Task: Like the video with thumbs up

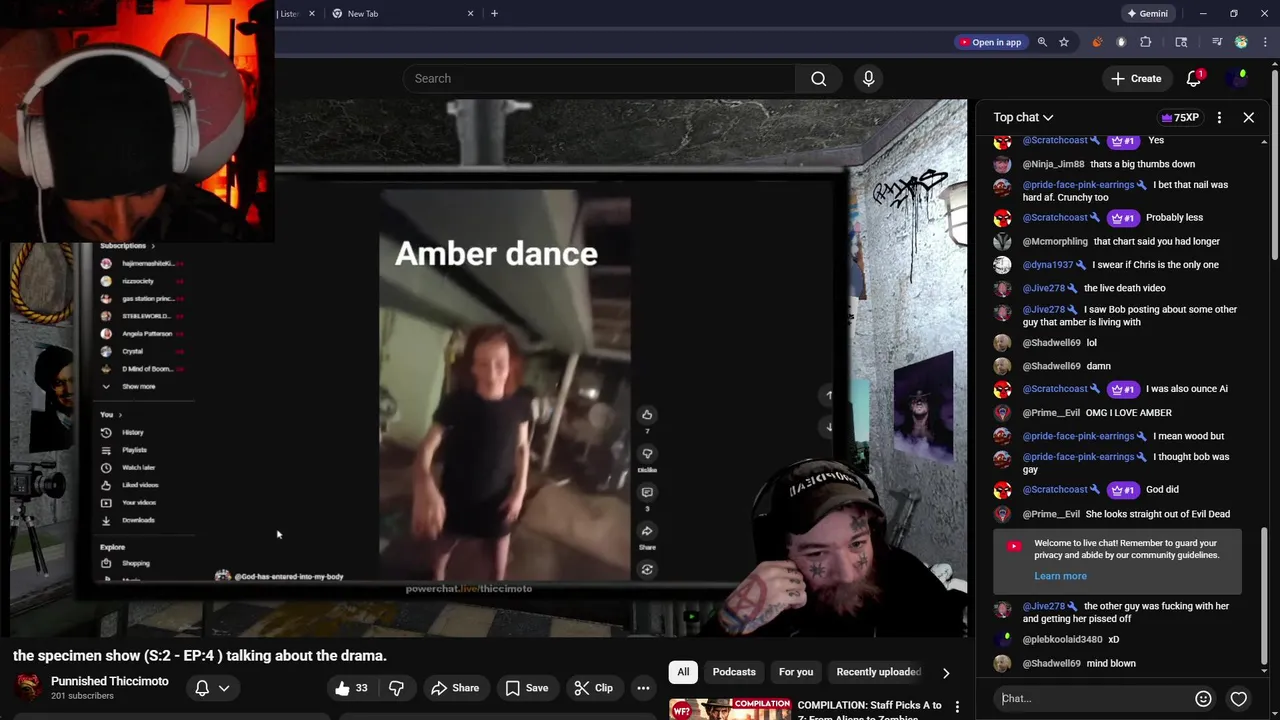Action: coord(351,688)
